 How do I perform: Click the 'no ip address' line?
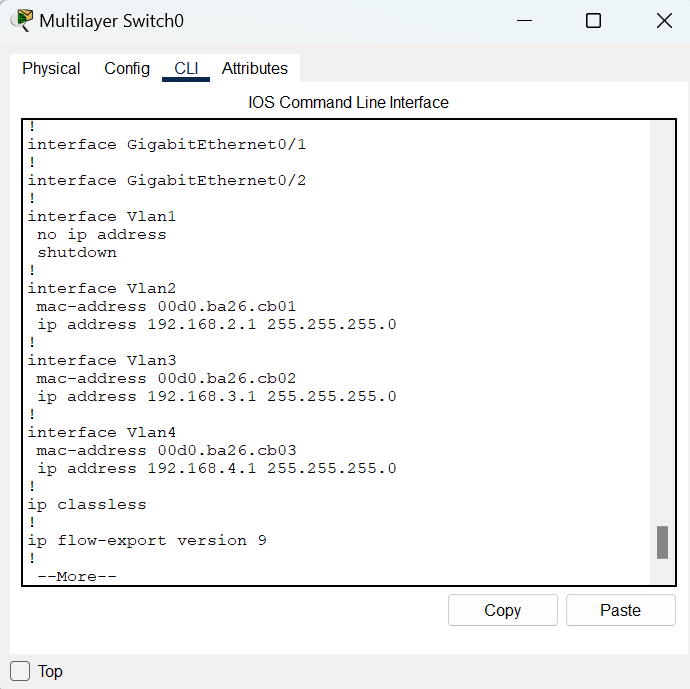pos(102,235)
